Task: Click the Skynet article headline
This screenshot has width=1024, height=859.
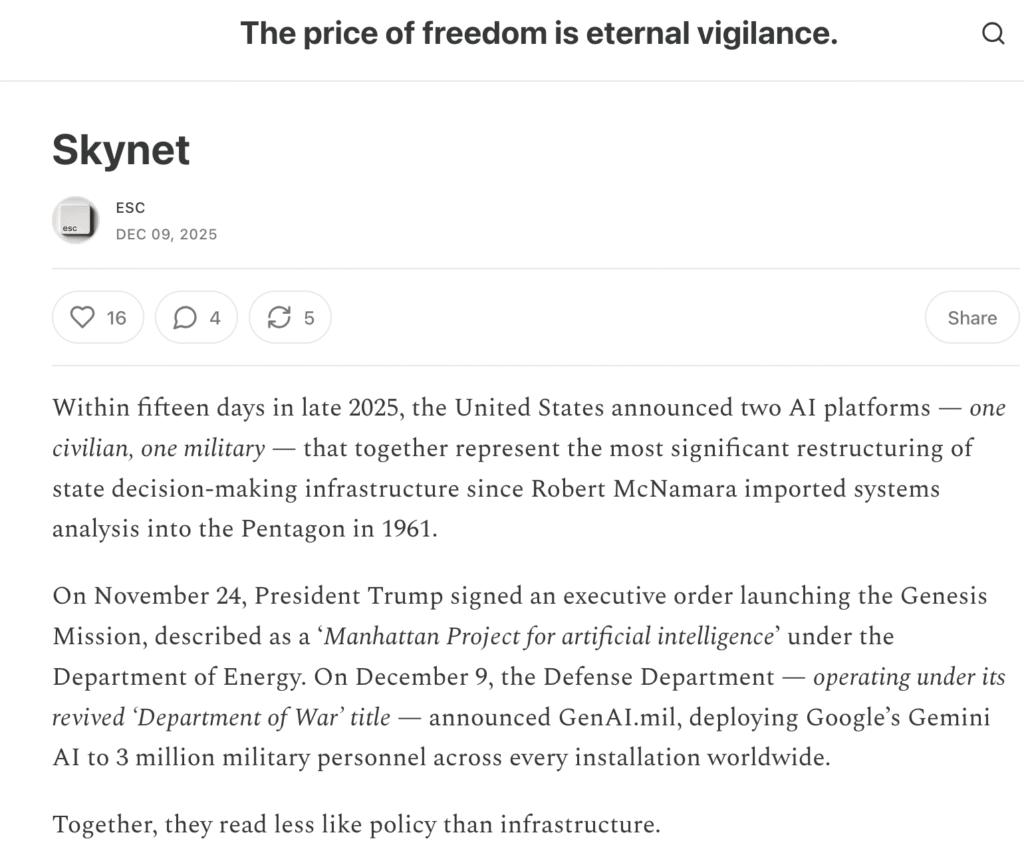Action: 121,150
